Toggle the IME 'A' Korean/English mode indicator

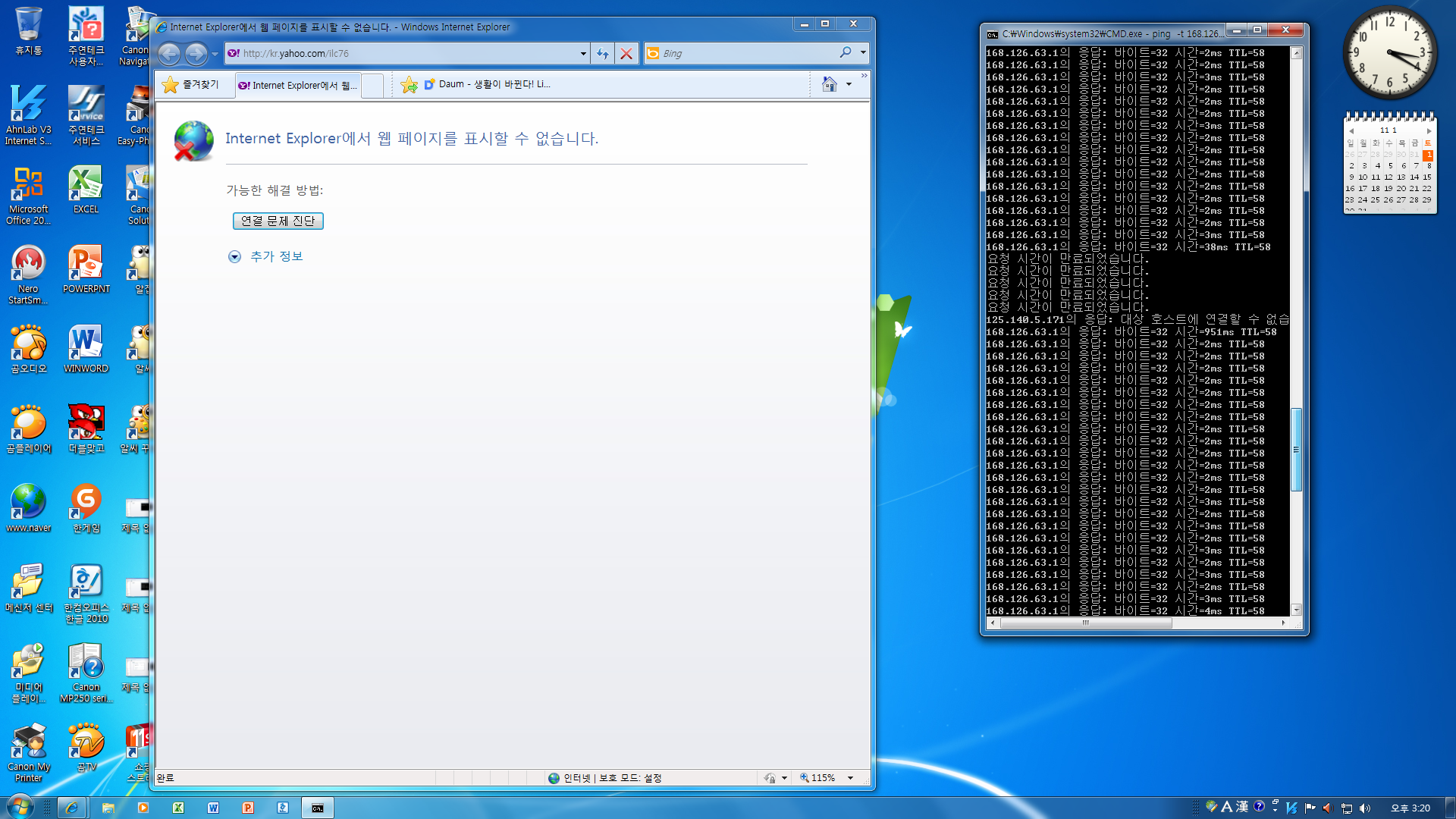pyautogui.click(x=1227, y=807)
